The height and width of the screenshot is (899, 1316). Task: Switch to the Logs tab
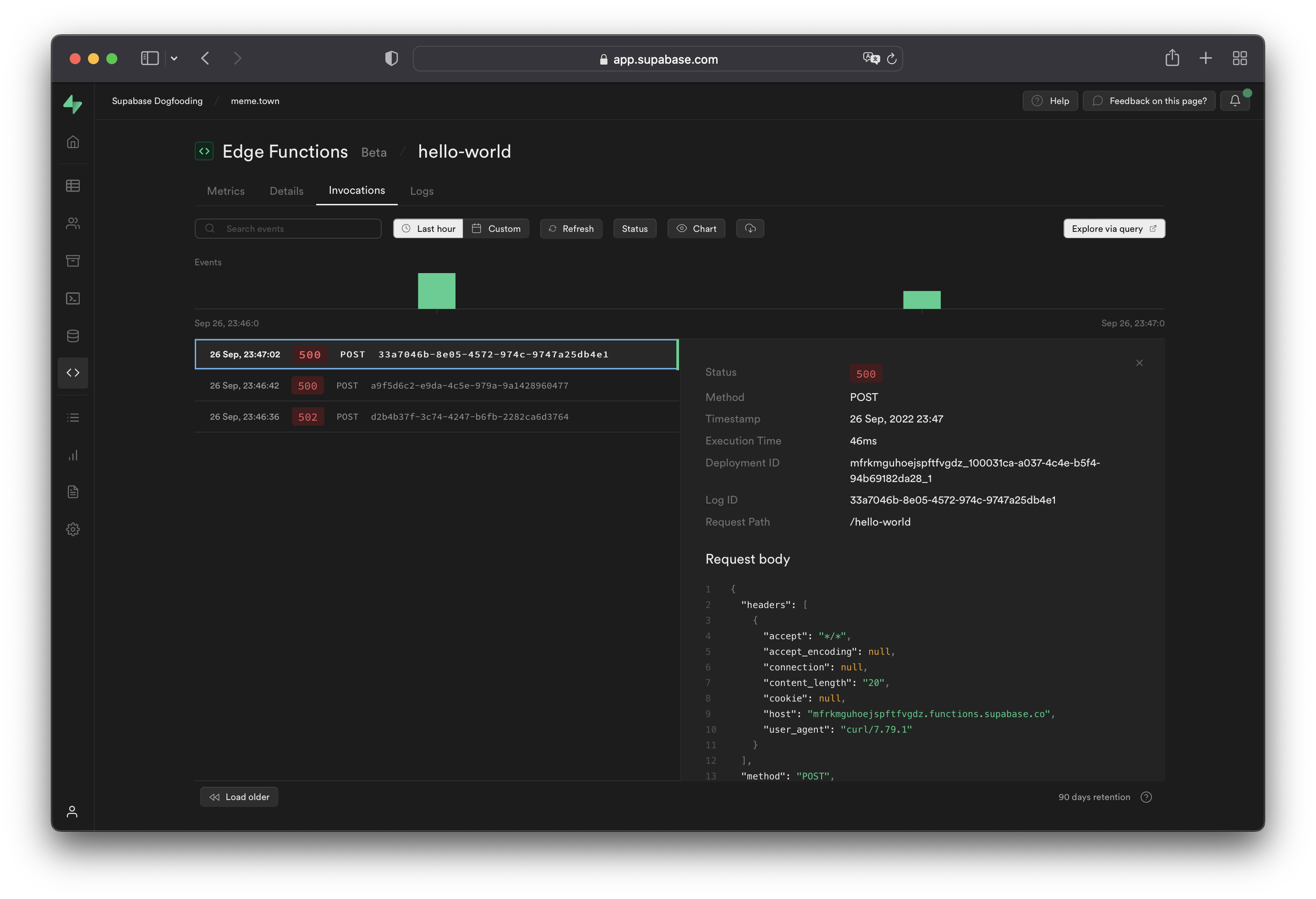pos(421,191)
